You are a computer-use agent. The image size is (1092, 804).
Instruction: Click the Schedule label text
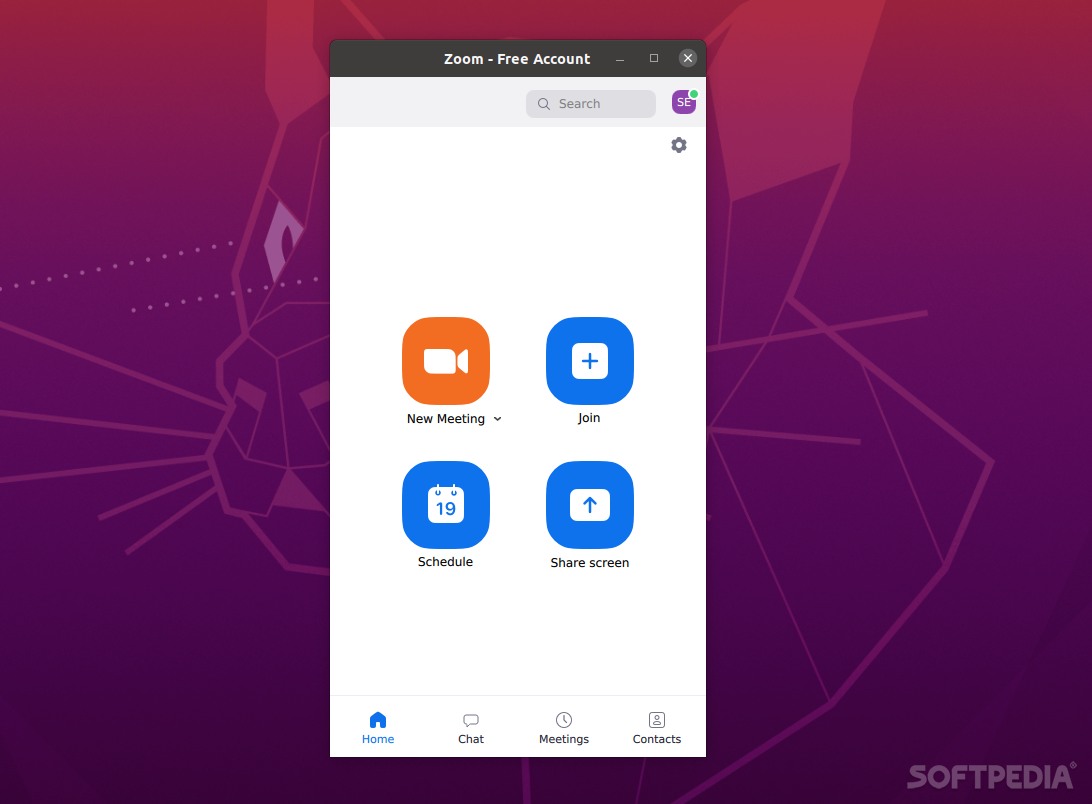[445, 562]
